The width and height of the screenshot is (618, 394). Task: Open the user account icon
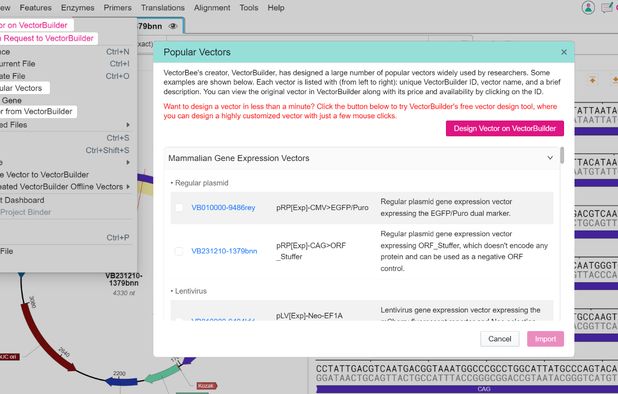tap(588, 7)
